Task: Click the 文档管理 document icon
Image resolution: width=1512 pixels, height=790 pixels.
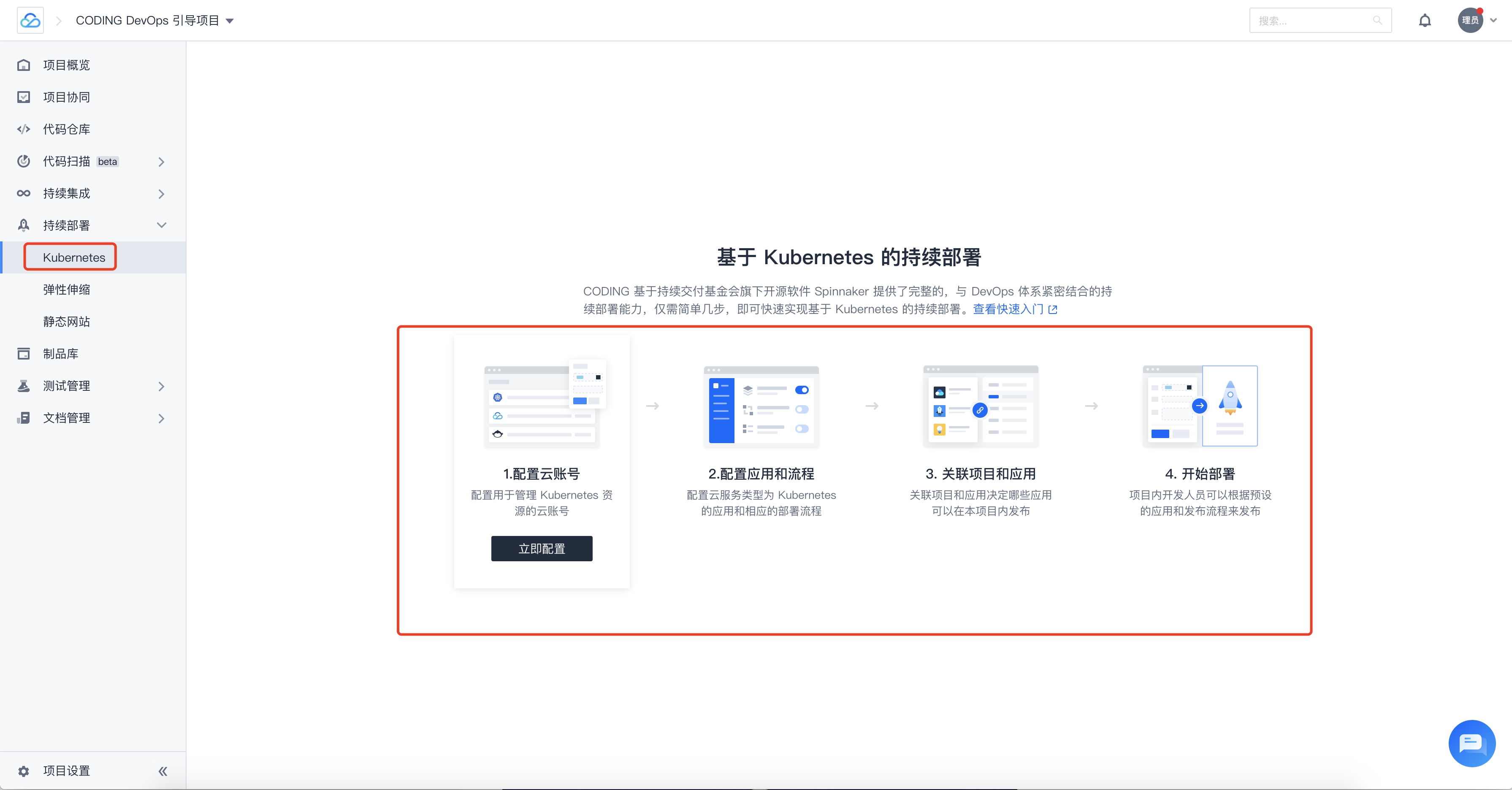Action: click(x=24, y=418)
